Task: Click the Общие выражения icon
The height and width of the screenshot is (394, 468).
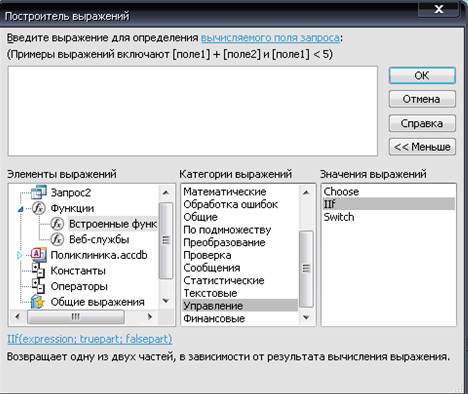Action: click(x=38, y=302)
